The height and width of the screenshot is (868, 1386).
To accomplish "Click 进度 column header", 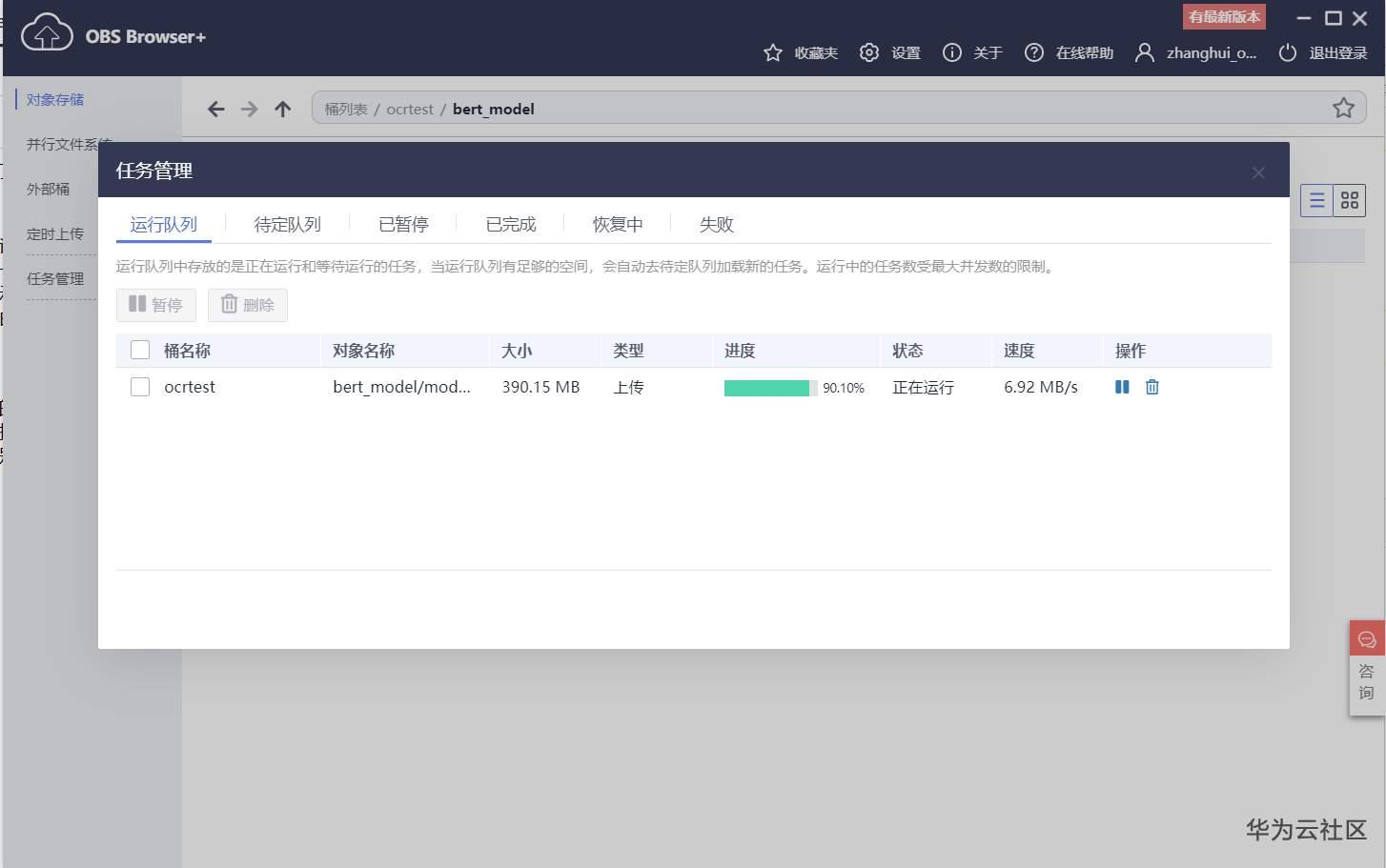I will (740, 351).
